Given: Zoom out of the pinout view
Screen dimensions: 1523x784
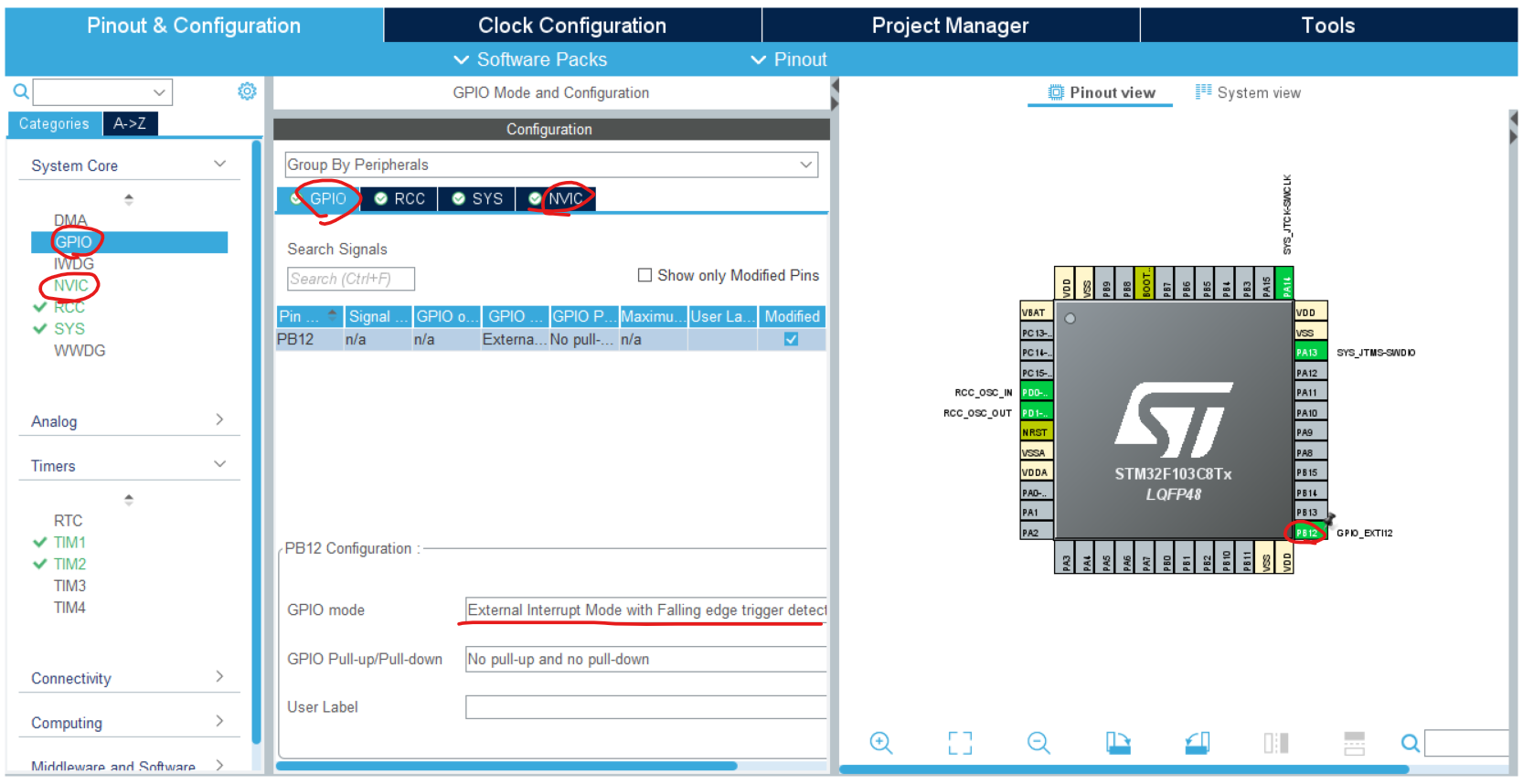Looking at the screenshot, I should point(1038,743).
